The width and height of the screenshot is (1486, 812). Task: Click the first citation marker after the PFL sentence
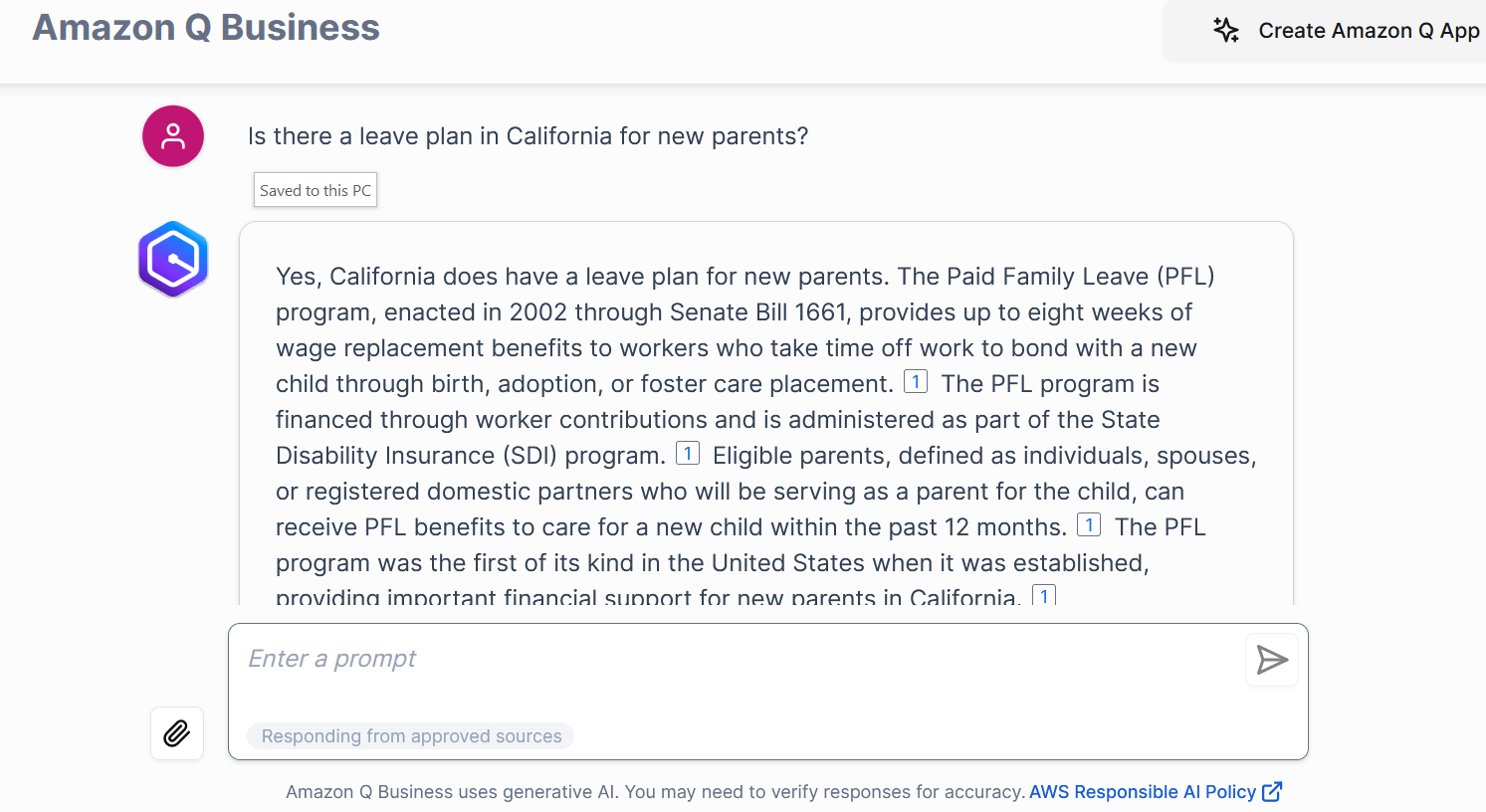tap(915, 380)
